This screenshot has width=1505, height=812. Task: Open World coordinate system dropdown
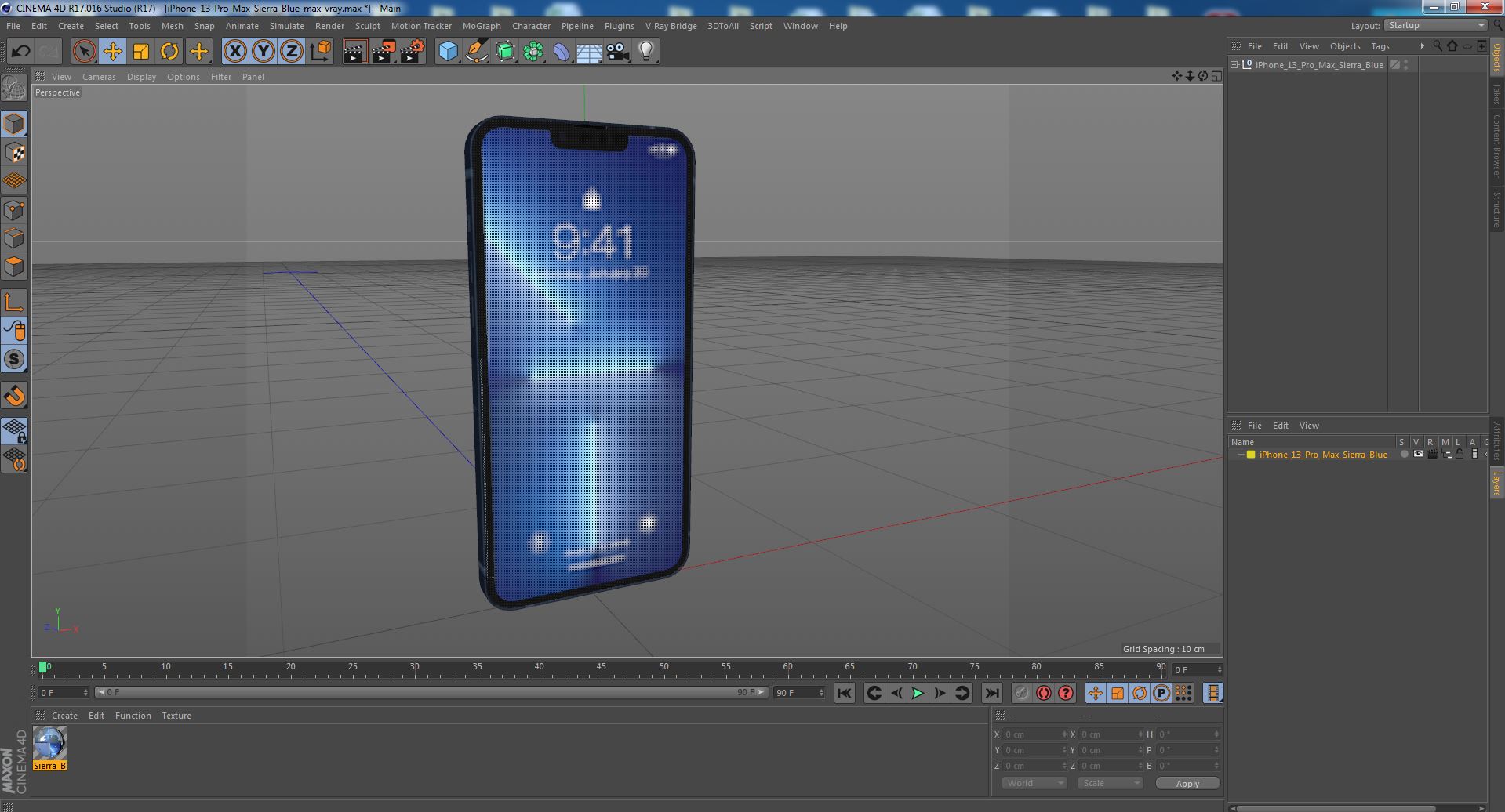[x=1034, y=783]
